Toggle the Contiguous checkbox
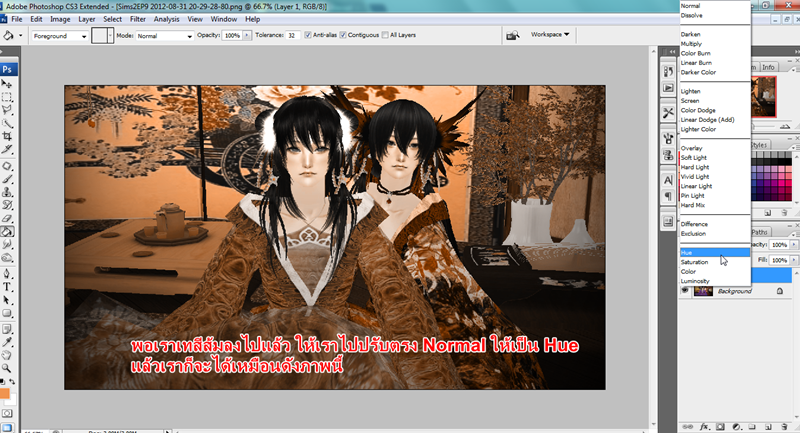The width and height of the screenshot is (800, 433). click(x=343, y=35)
